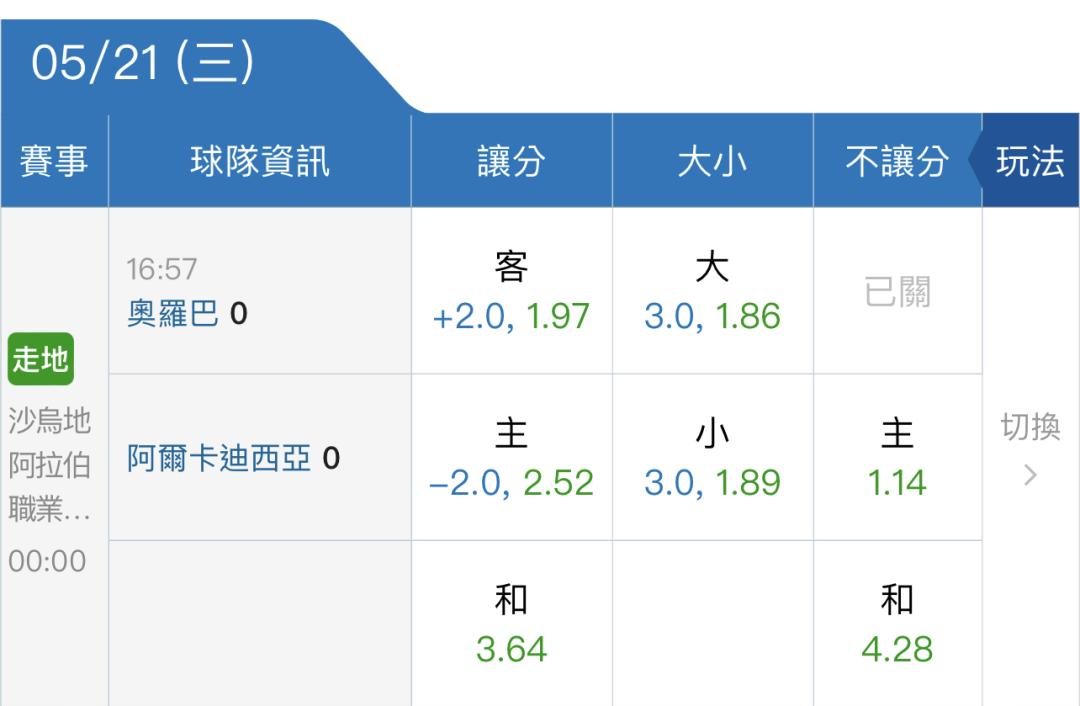The image size is (1080, 706).
Task: Click the 不讓分 column header
Action: tap(897, 161)
